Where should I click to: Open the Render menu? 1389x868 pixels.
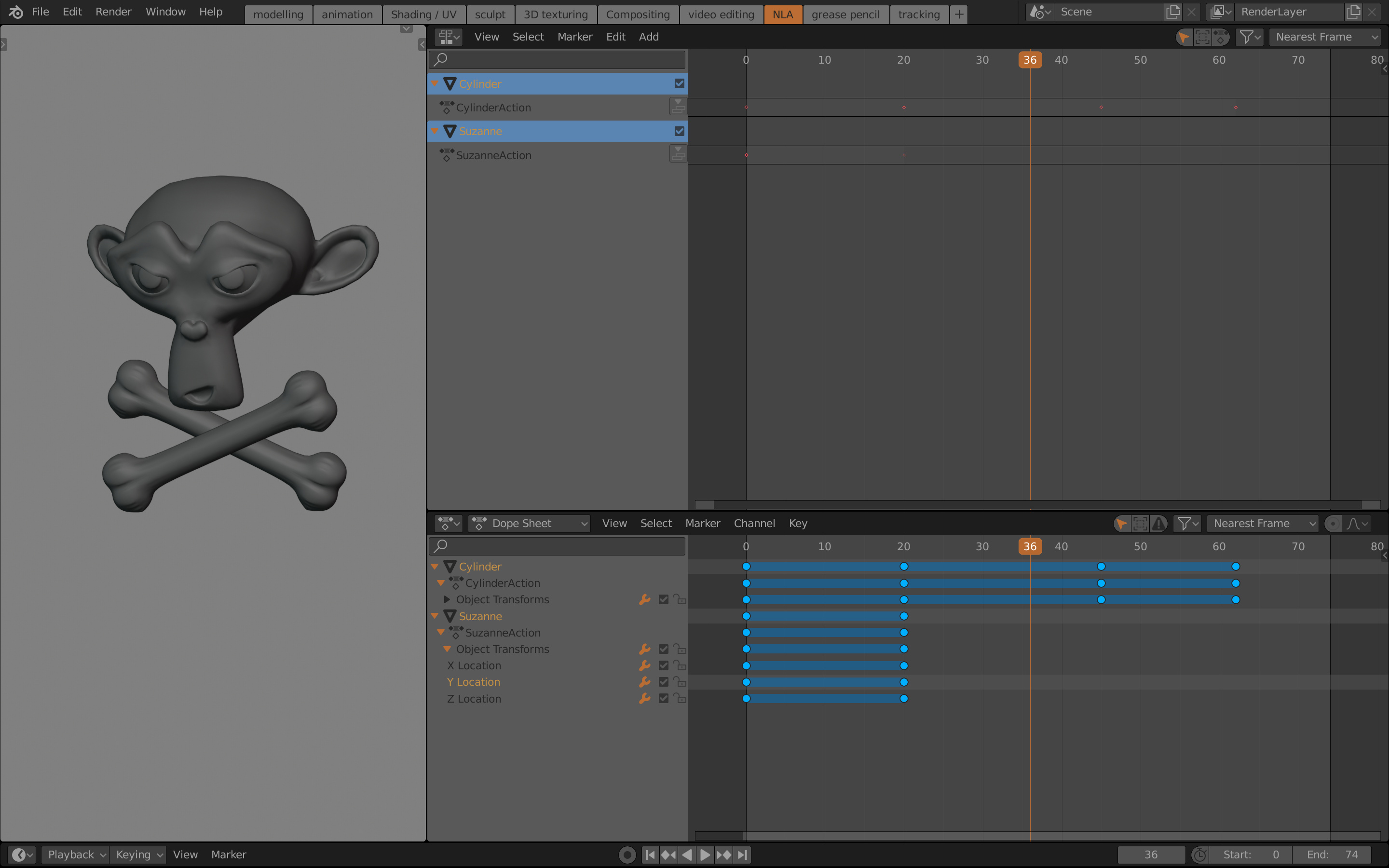(x=113, y=12)
